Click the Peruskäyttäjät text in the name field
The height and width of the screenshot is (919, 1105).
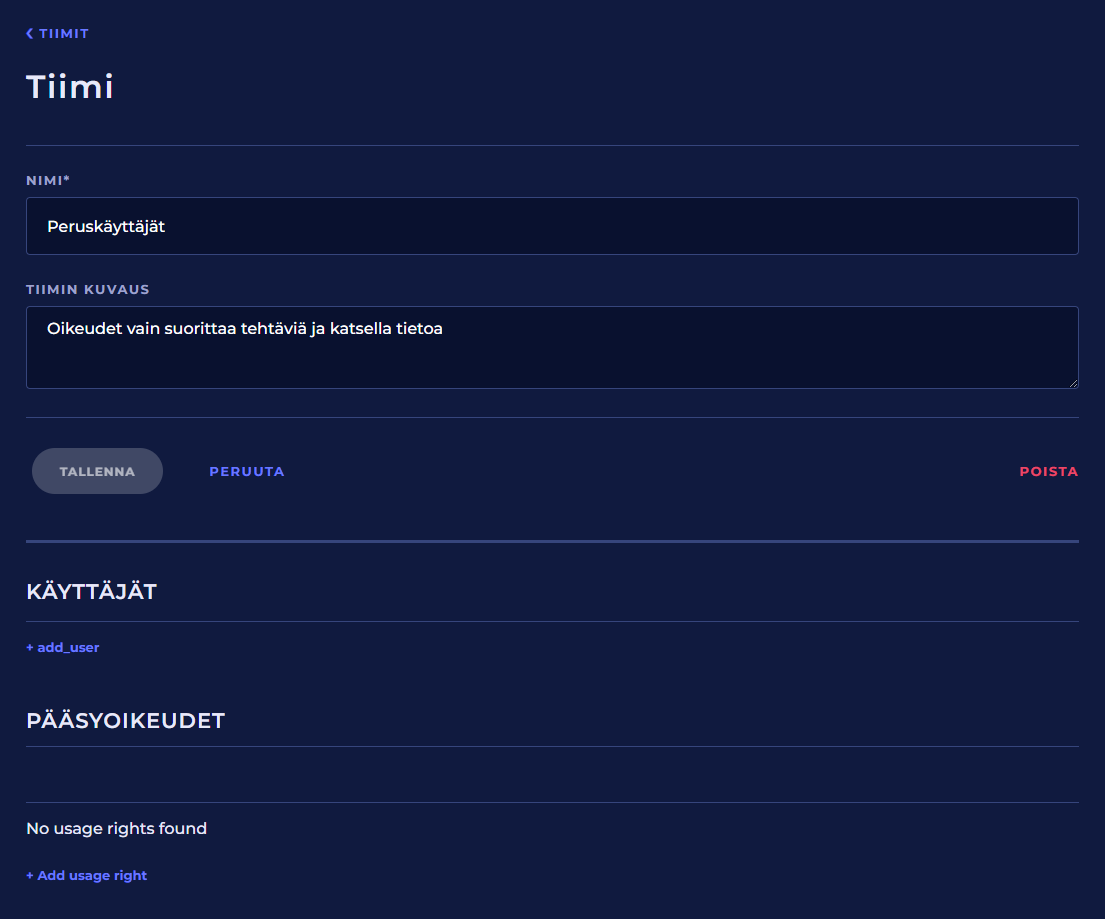point(106,227)
